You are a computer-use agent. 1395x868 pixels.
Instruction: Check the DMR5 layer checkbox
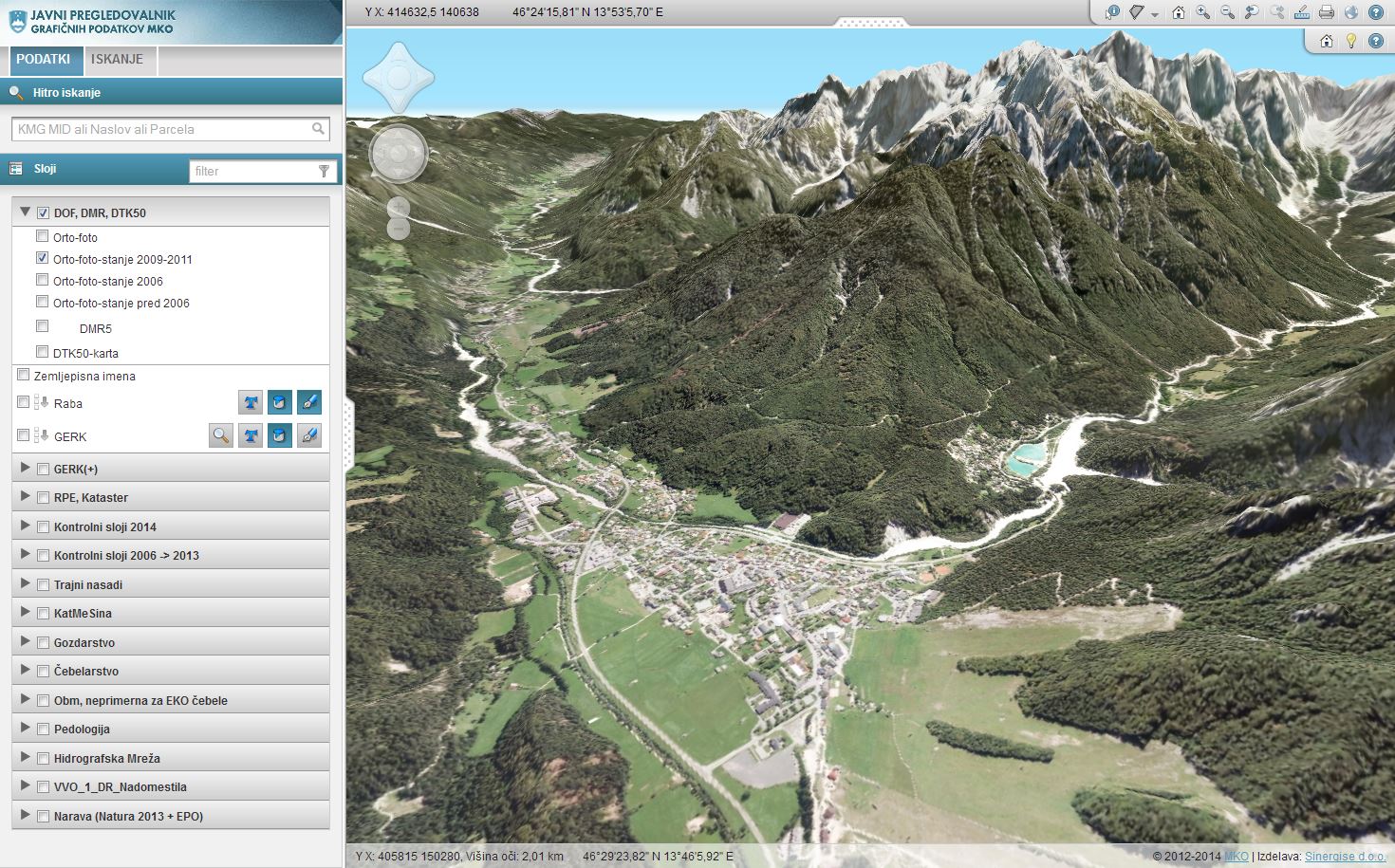coord(42,326)
